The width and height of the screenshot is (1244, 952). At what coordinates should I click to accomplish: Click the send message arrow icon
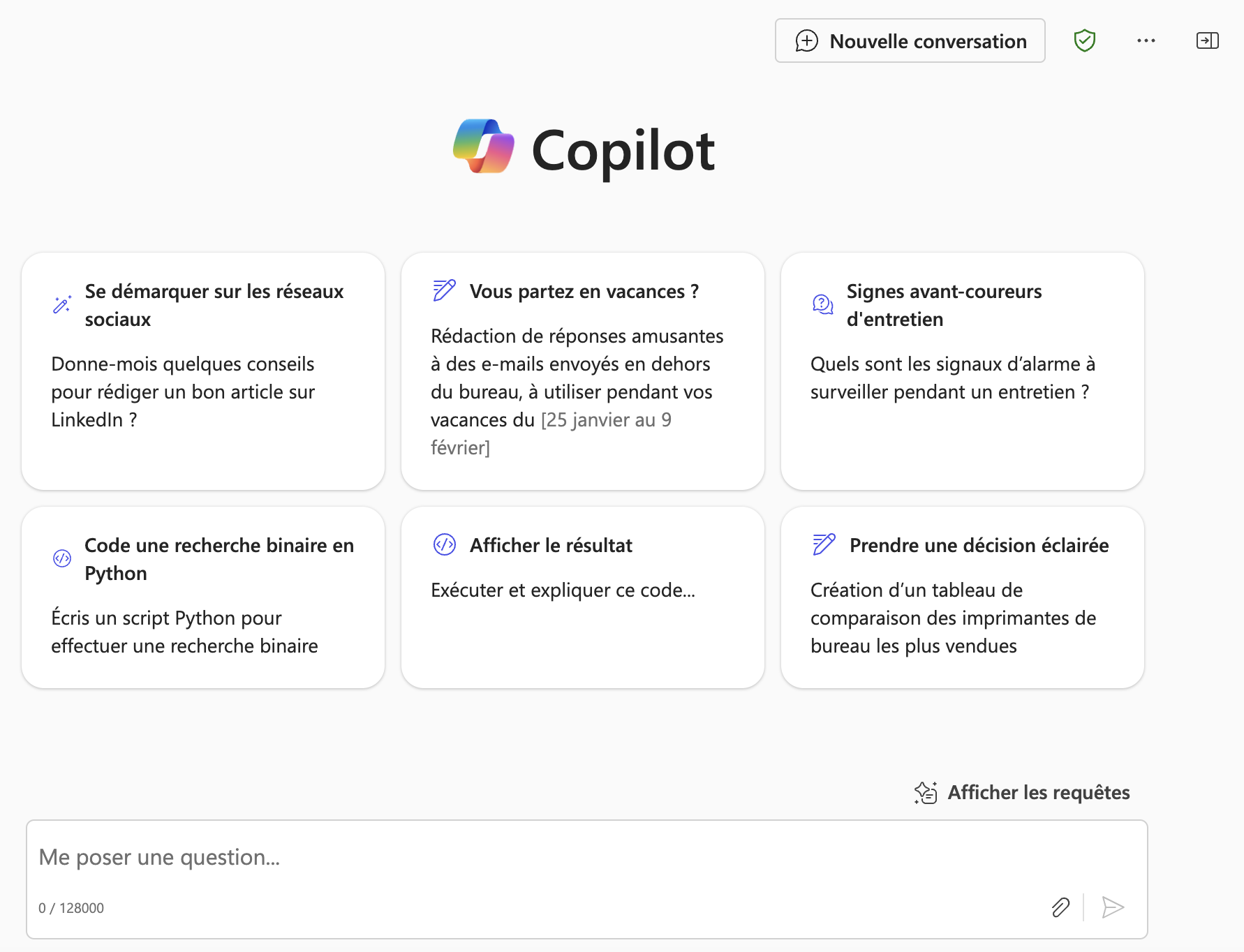1113,907
